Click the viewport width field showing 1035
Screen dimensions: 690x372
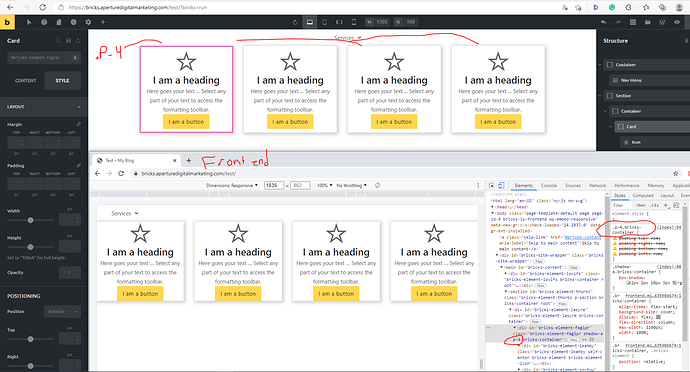(274, 185)
